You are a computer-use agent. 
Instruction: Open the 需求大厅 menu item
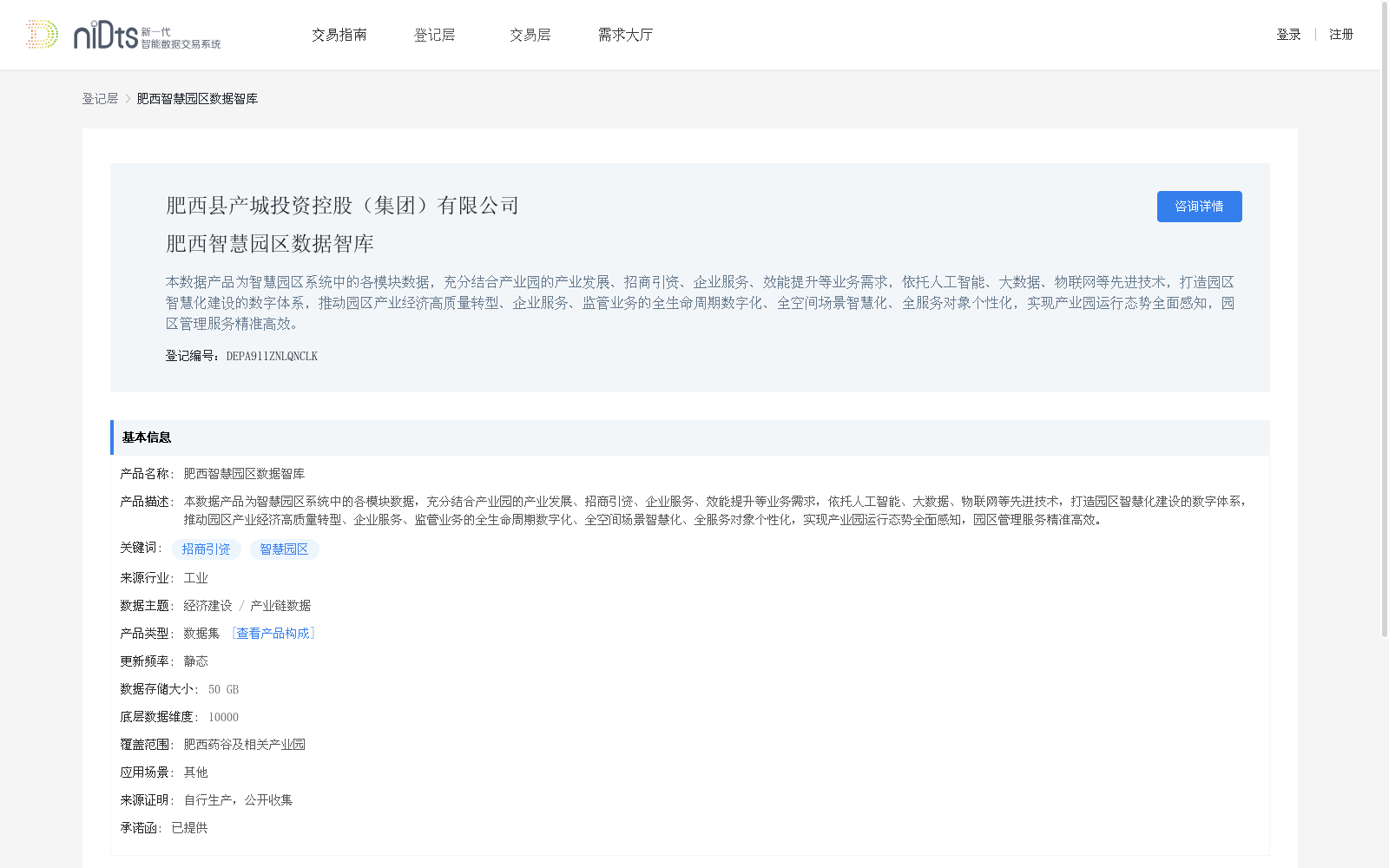(625, 35)
